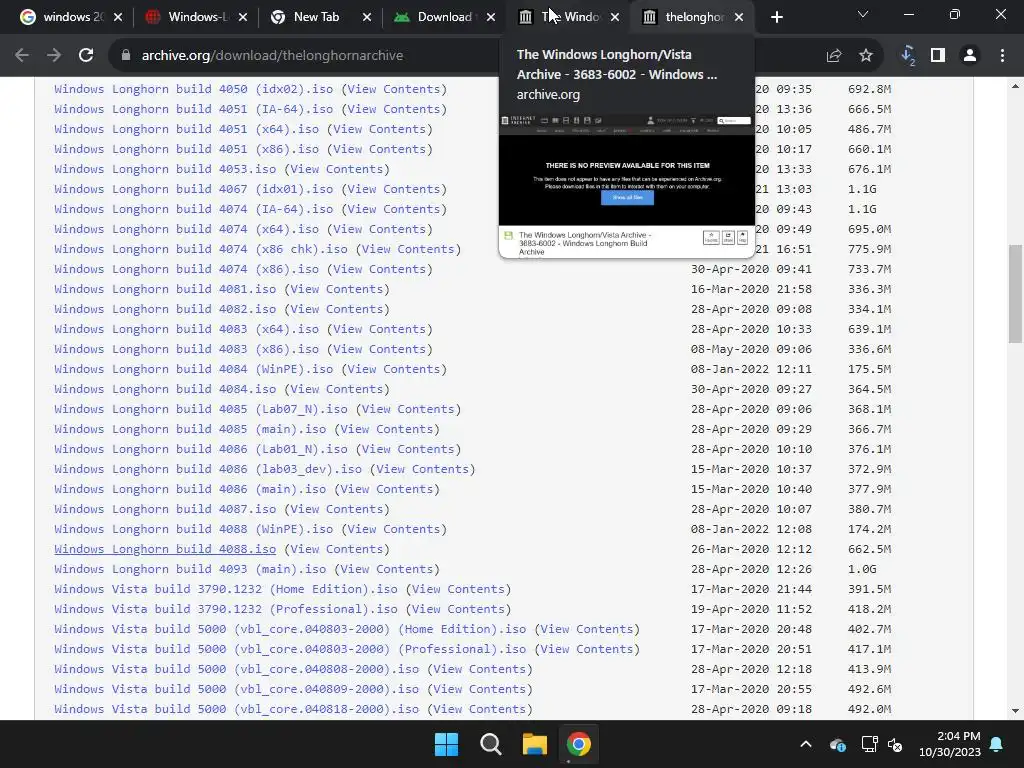The image size is (1024, 768).
Task: Open taskbar Search
Action: (x=490, y=744)
